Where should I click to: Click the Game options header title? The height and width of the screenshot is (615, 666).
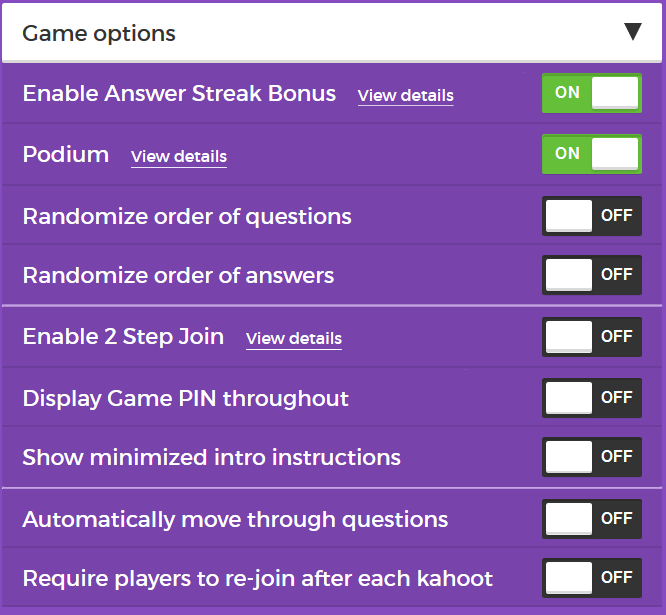pos(99,33)
